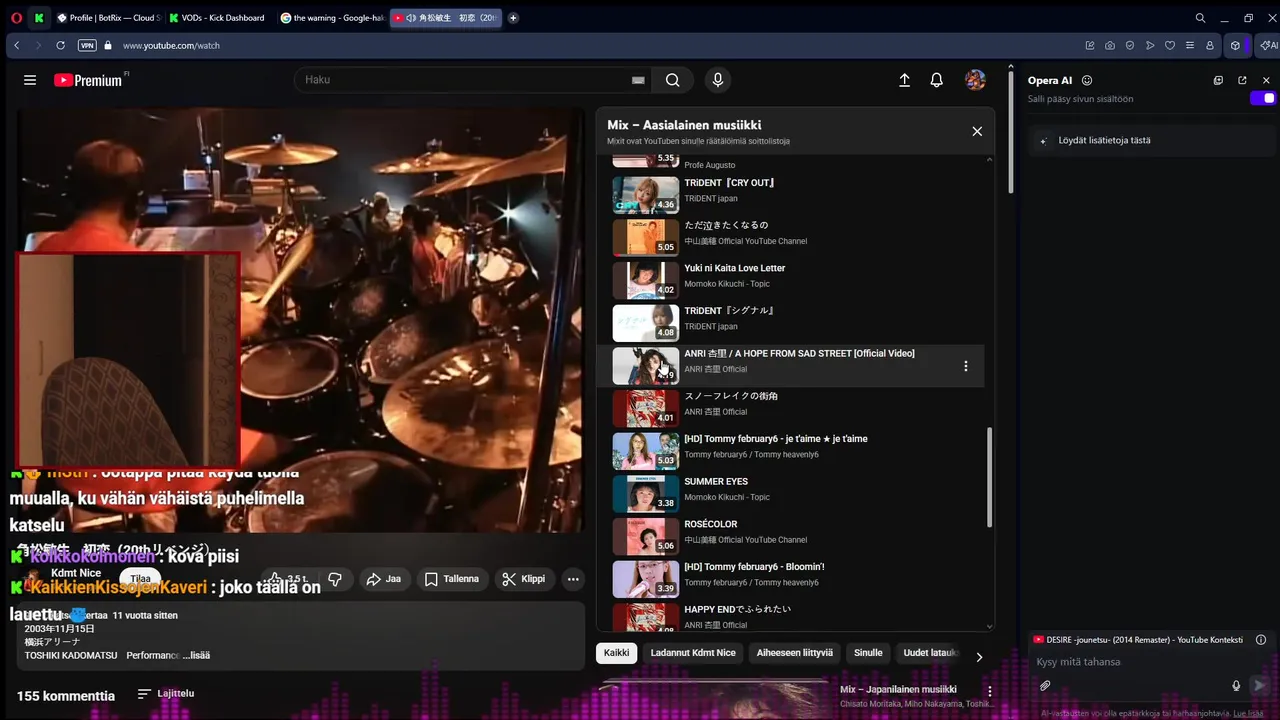Click the Jaa share button
The height and width of the screenshot is (720, 1280).
[383, 579]
